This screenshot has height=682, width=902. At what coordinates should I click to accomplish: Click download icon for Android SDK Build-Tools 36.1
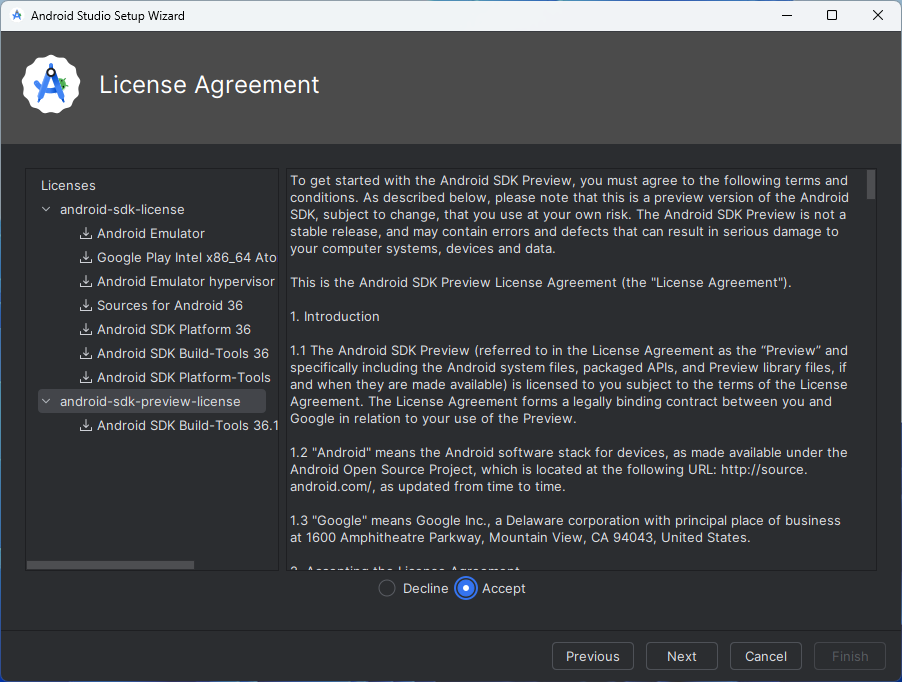coord(85,425)
